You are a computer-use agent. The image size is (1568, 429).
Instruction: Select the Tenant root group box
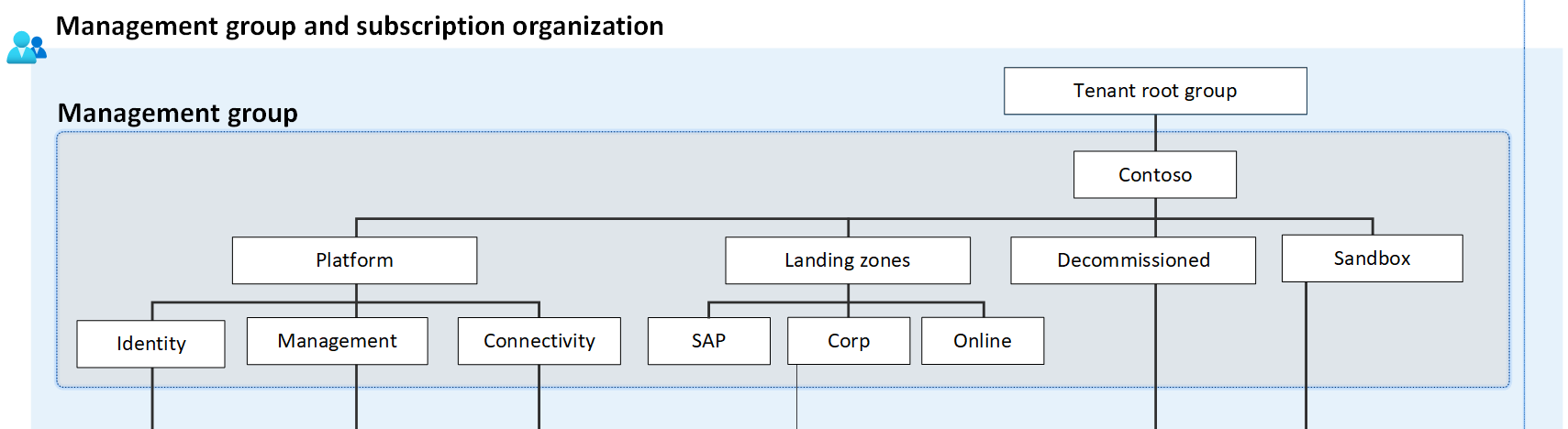click(1155, 91)
